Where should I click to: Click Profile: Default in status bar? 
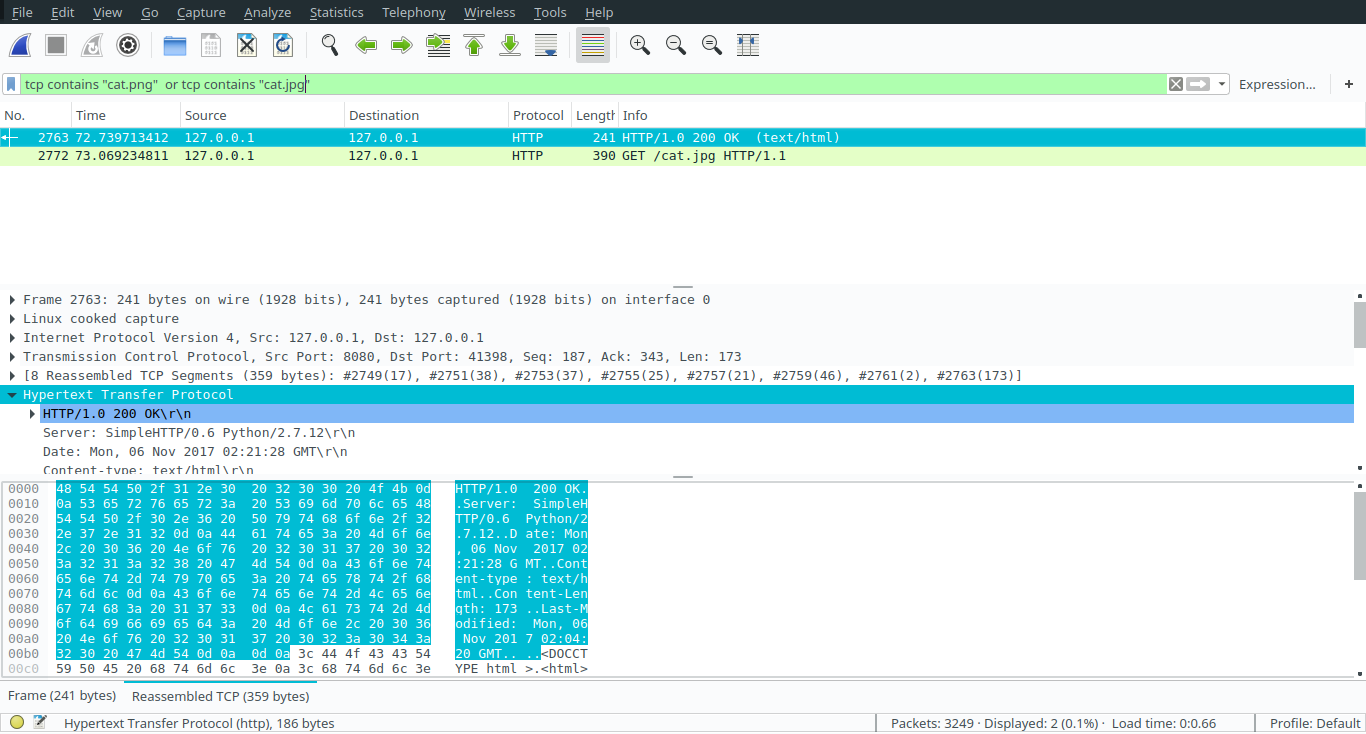click(1315, 723)
